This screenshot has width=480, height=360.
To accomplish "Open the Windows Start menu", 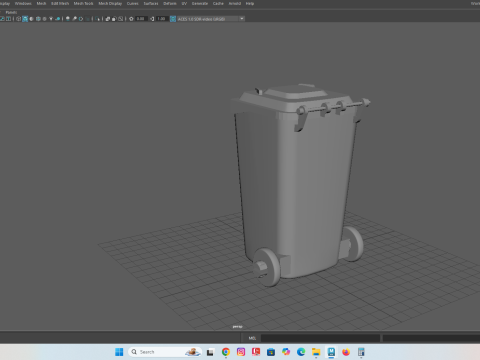I will (119, 352).
